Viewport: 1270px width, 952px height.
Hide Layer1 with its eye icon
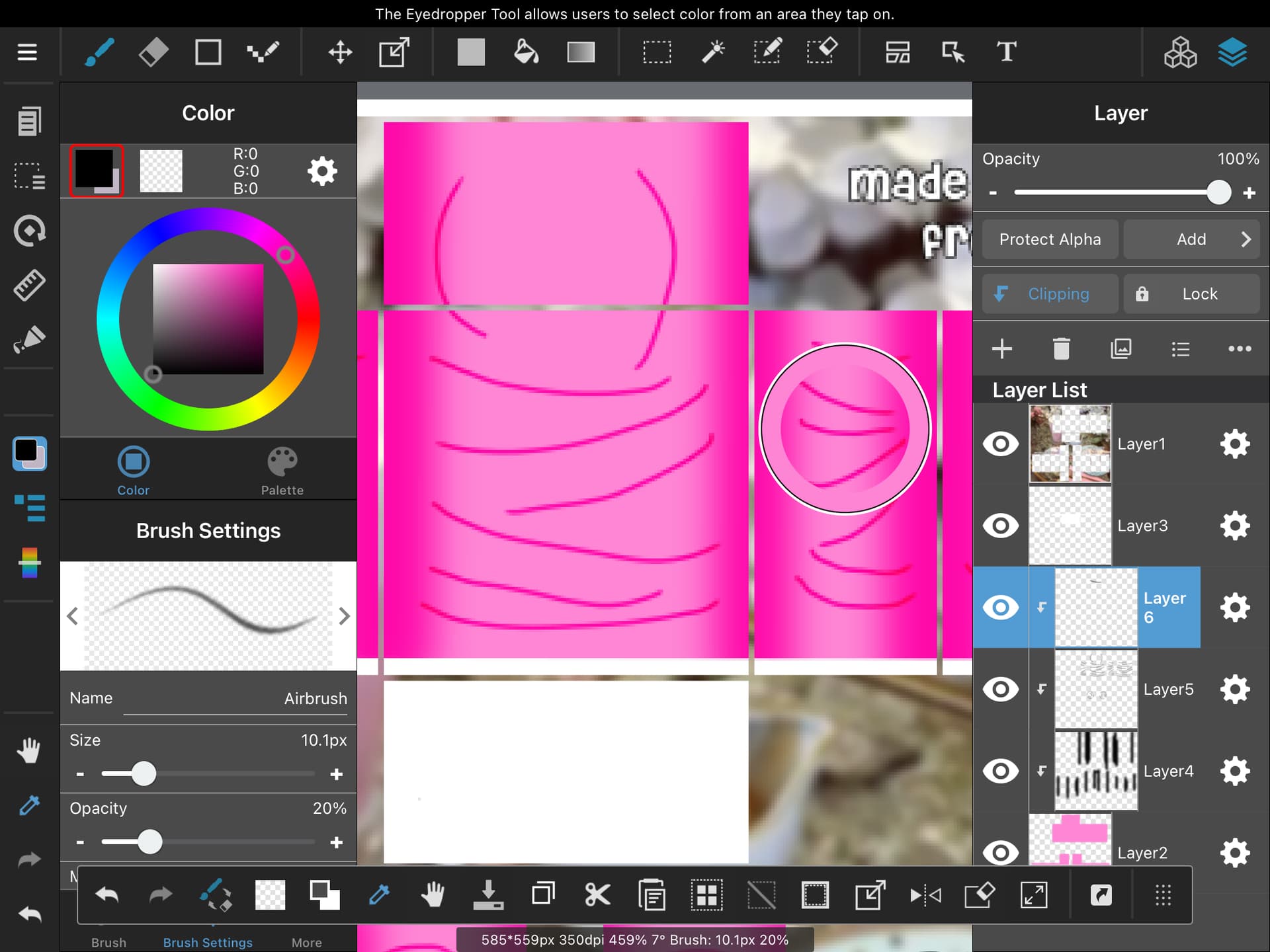[1000, 444]
